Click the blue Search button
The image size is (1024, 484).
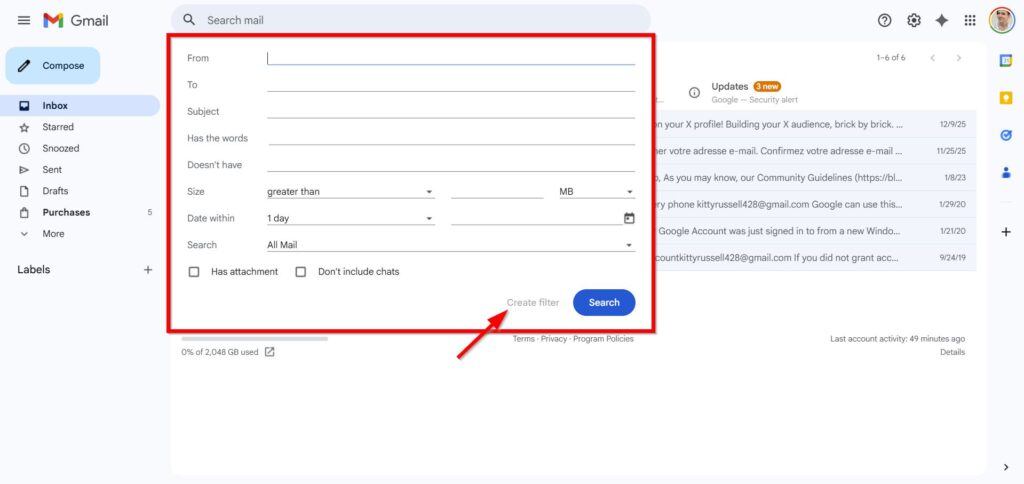point(604,302)
